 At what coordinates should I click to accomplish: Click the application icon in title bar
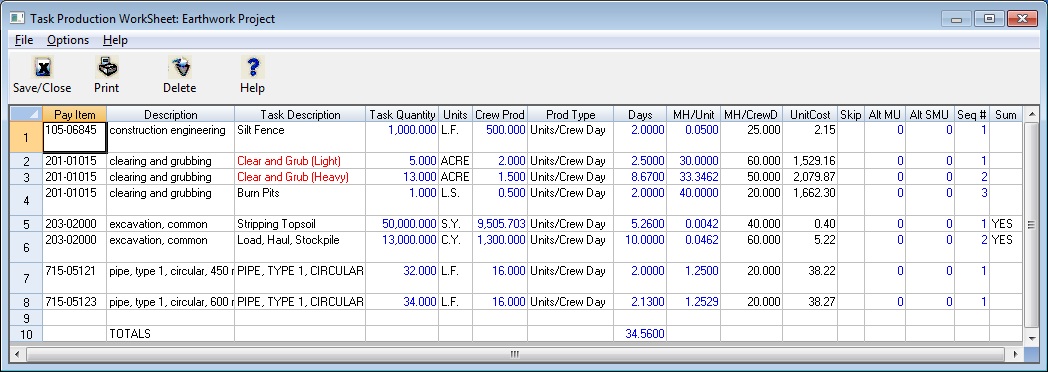coord(17,19)
